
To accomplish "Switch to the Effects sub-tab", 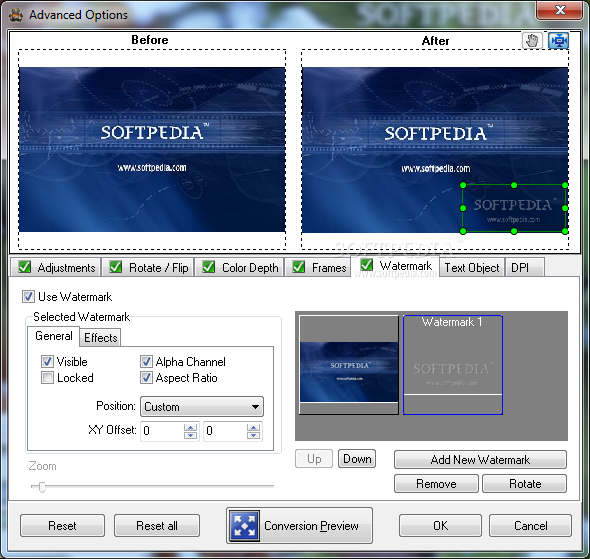I will [x=100, y=338].
